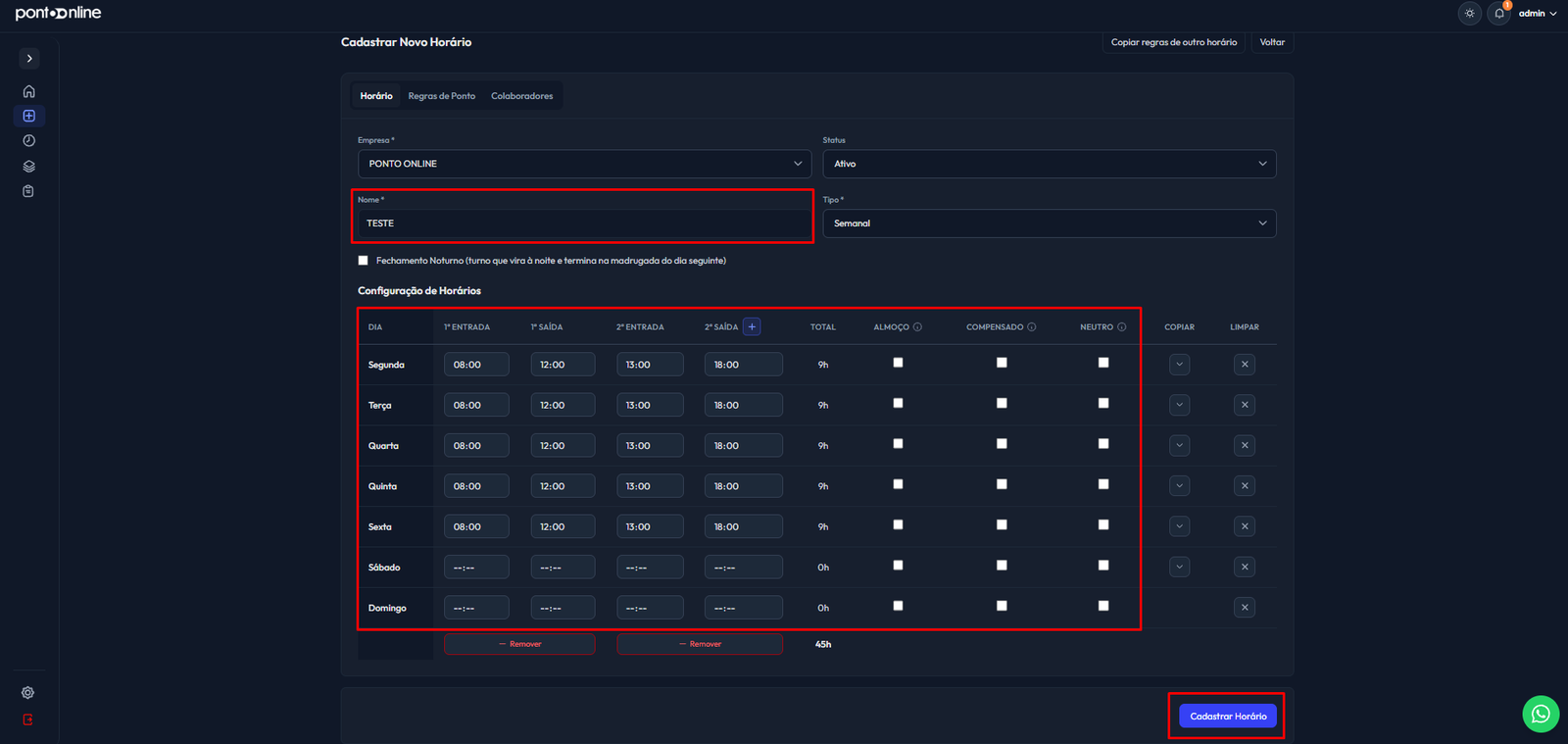The width and height of the screenshot is (1568, 744).
Task: Open settings gear in sidebar
Action: coord(27,693)
